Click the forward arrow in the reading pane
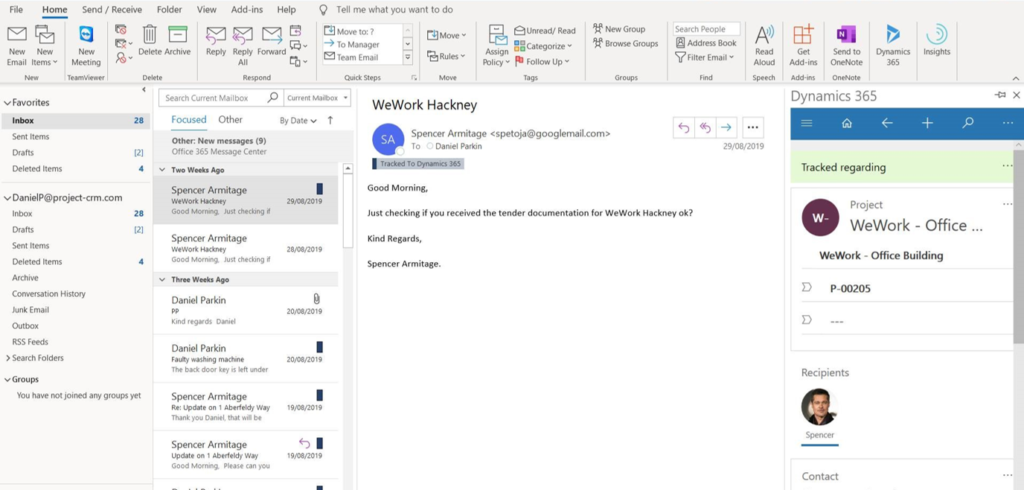Viewport: 1024px width, 490px height. tap(726, 127)
